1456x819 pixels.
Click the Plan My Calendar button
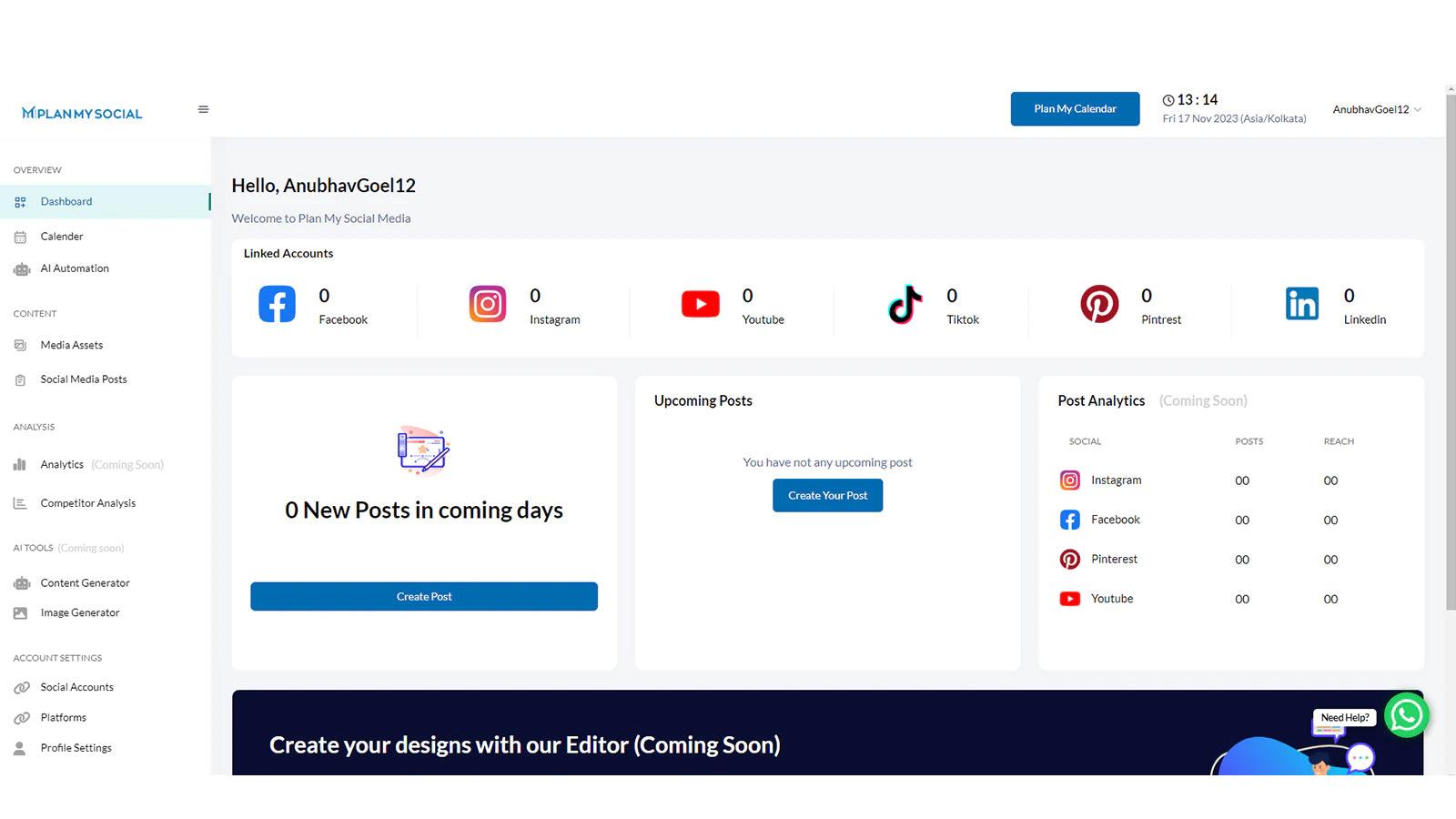click(x=1075, y=108)
